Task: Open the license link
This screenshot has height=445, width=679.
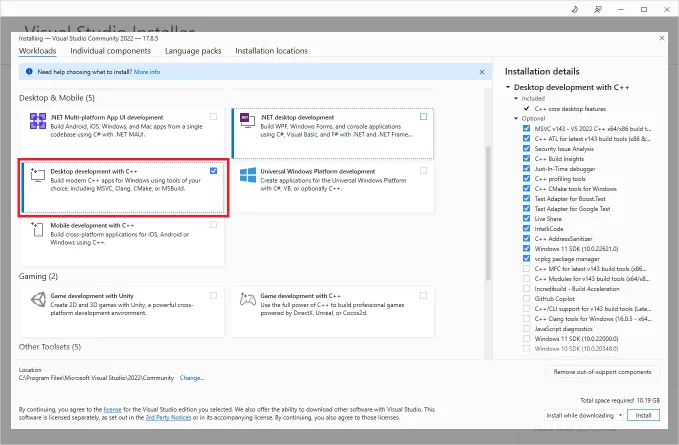Action: 113,409
